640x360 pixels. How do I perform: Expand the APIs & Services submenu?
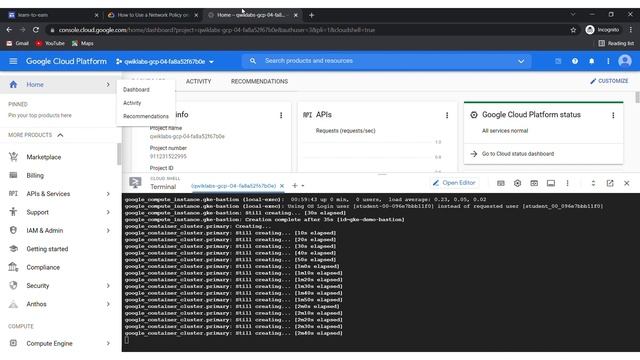coord(108,194)
